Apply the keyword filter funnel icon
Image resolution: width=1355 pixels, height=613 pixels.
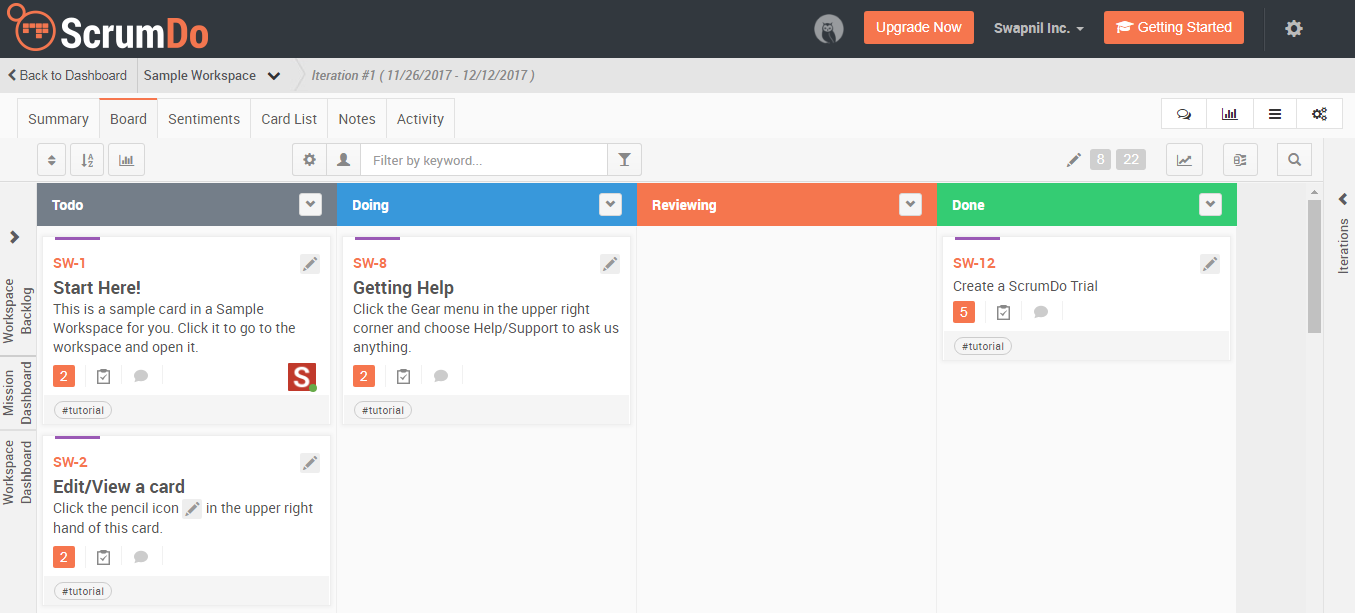(624, 159)
